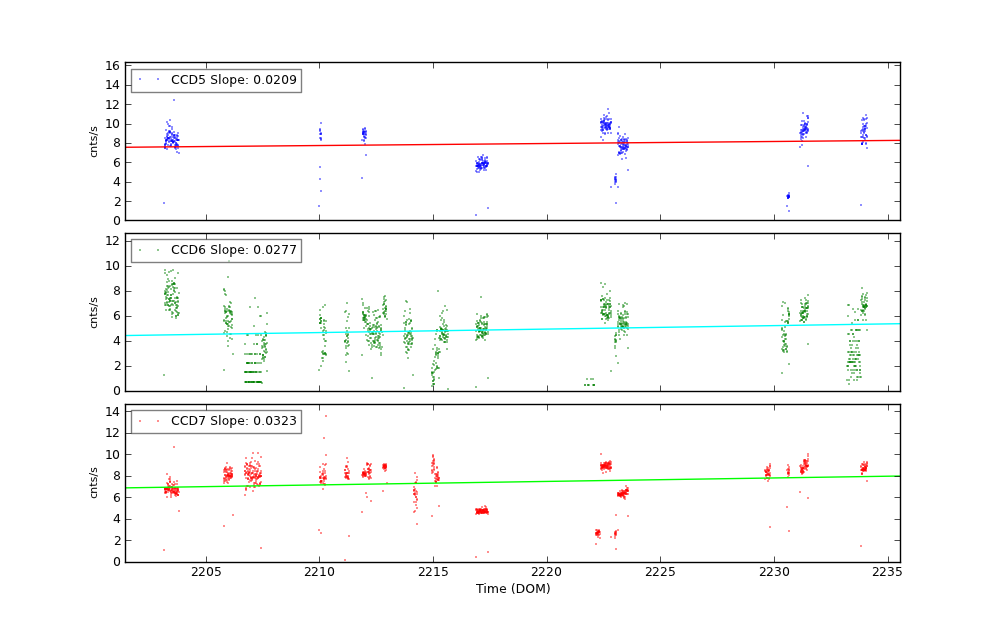This screenshot has height=624, width=1000.
Task: Select the cnts/s y-axis label of the middle plot
Action: [95, 312]
